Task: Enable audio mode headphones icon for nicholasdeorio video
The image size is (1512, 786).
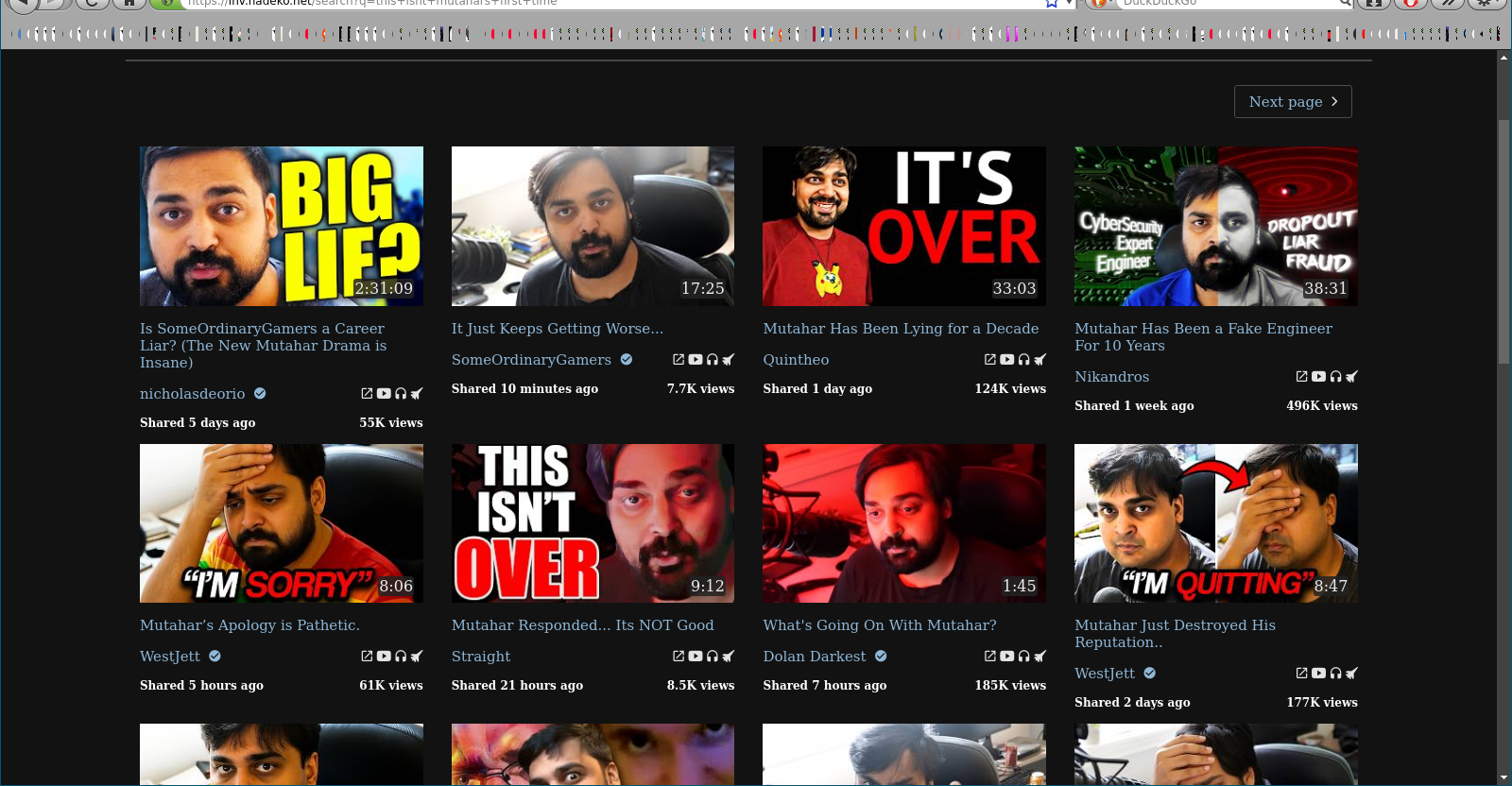Action: pos(401,394)
